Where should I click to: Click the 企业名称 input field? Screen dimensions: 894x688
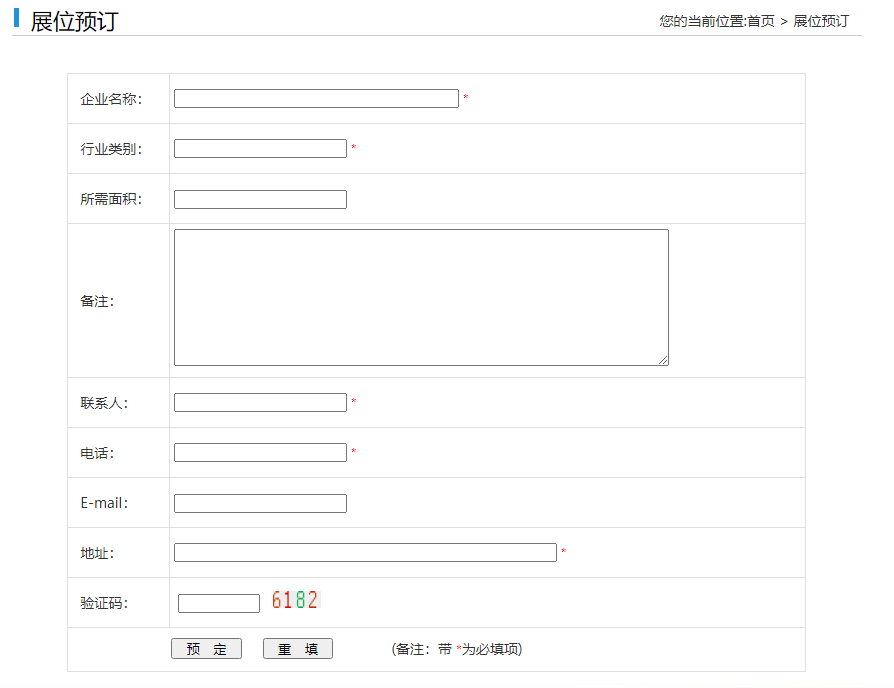pos(316,99)
